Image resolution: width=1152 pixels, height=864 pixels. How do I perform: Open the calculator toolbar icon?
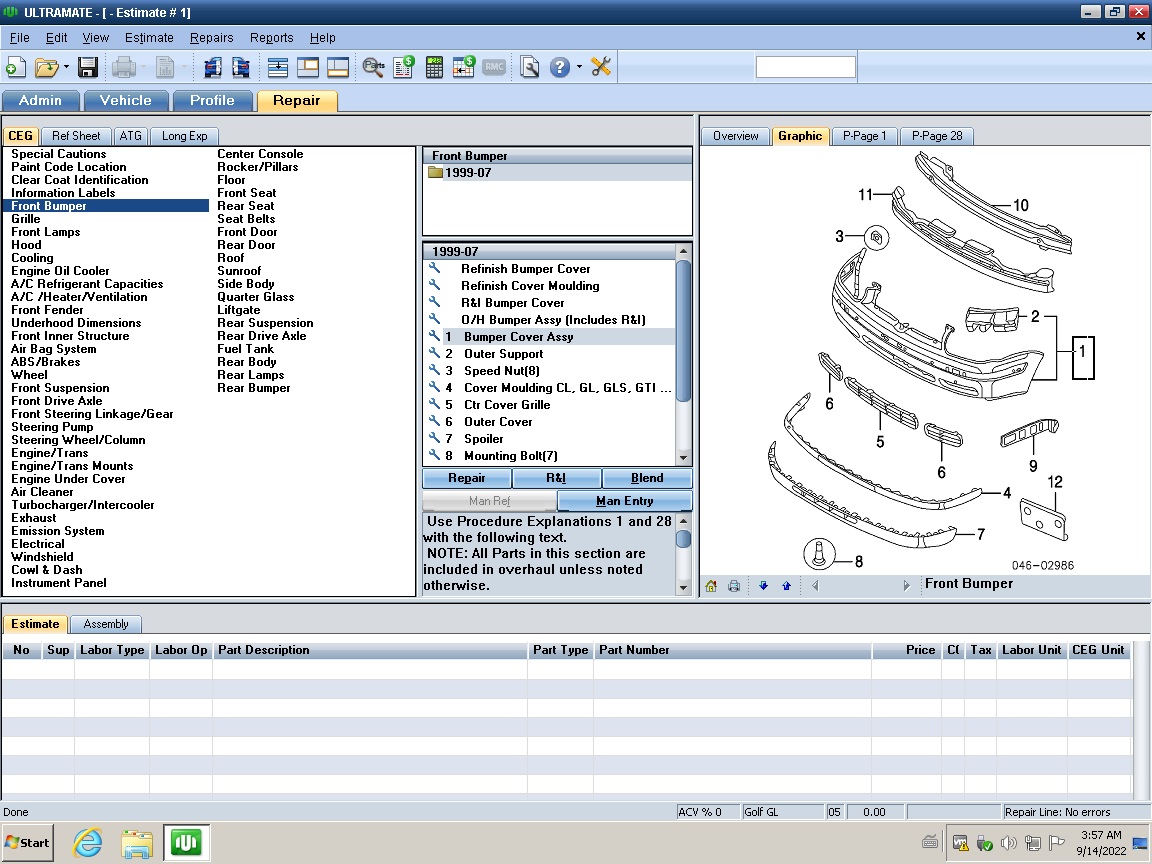[434, 68]
